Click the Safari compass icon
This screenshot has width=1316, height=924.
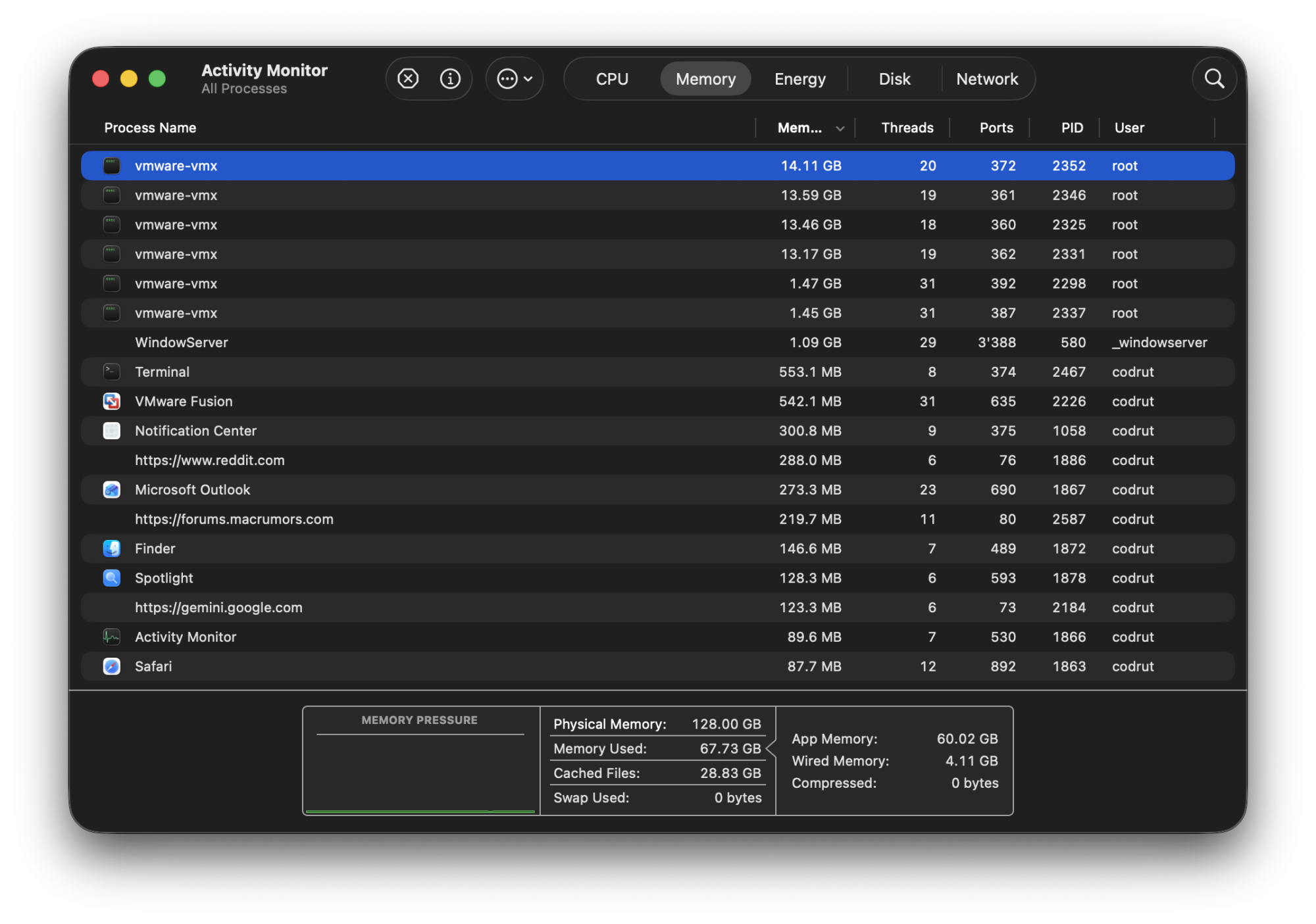[112, 666]
